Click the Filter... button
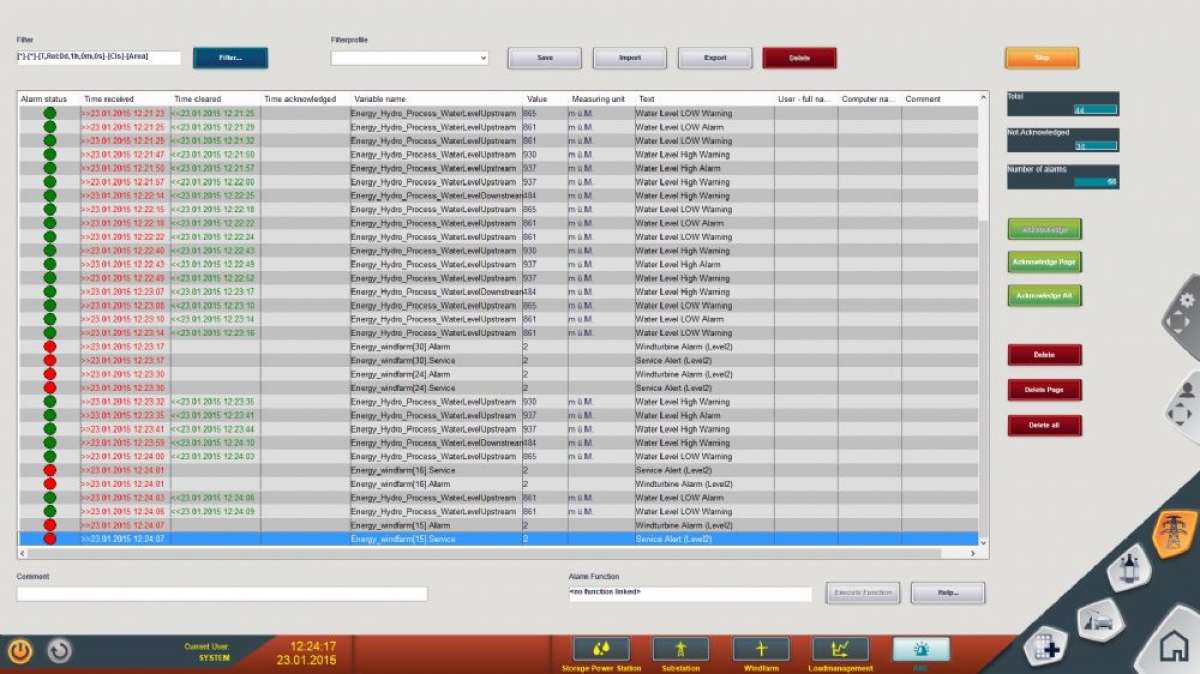Image resolution: width=1200 pixels, height=674 pixels. 230,58
